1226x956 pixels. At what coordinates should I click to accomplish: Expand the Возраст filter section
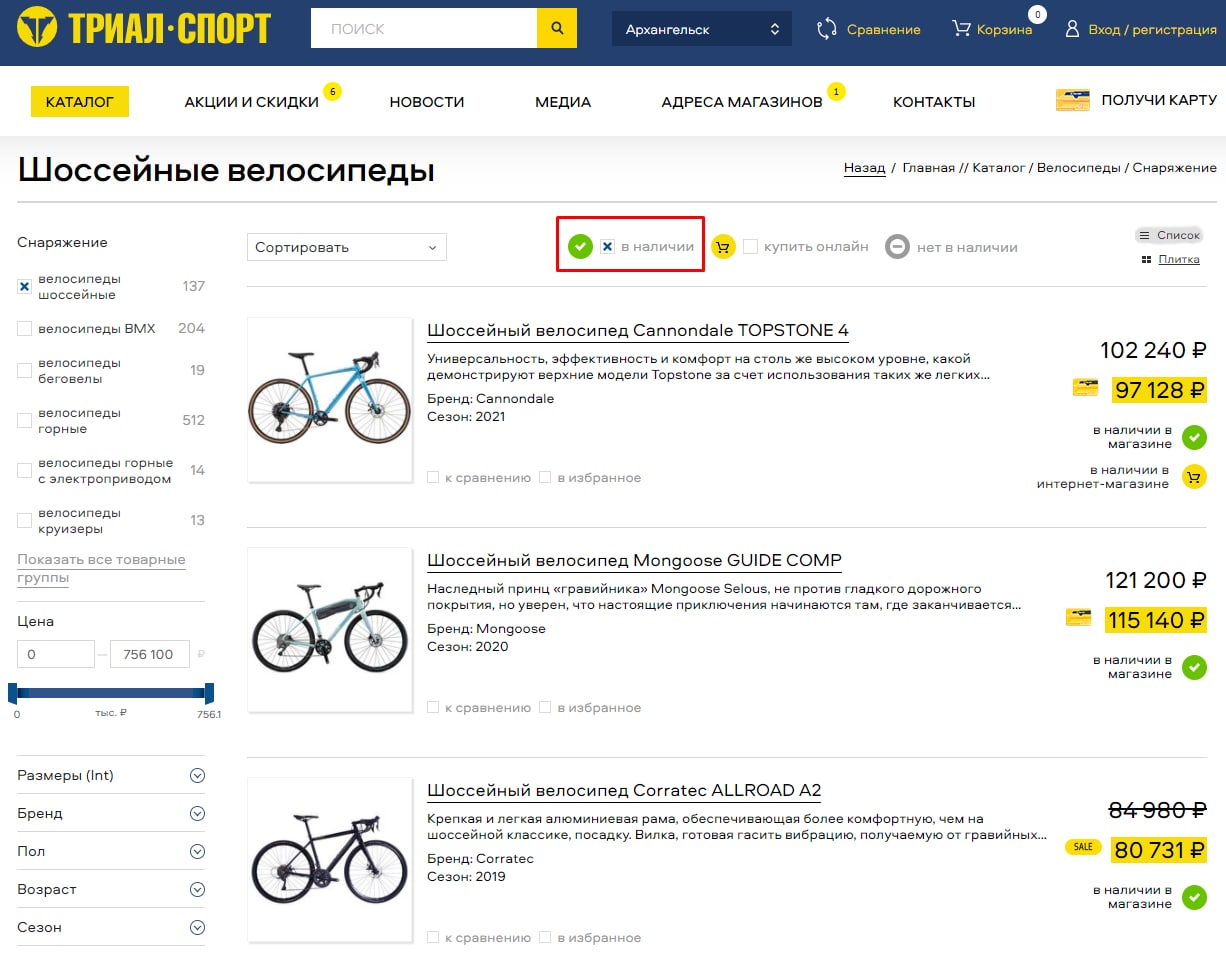pos(111,889)
